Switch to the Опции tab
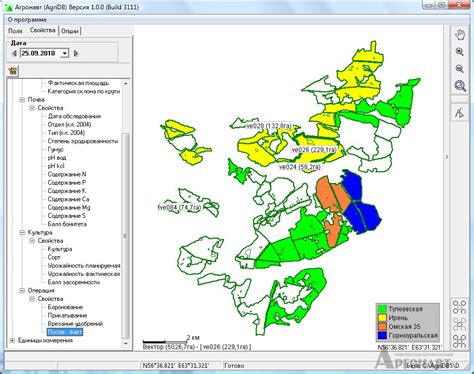This screenshot has width=474, height=374. click(70, 31)
